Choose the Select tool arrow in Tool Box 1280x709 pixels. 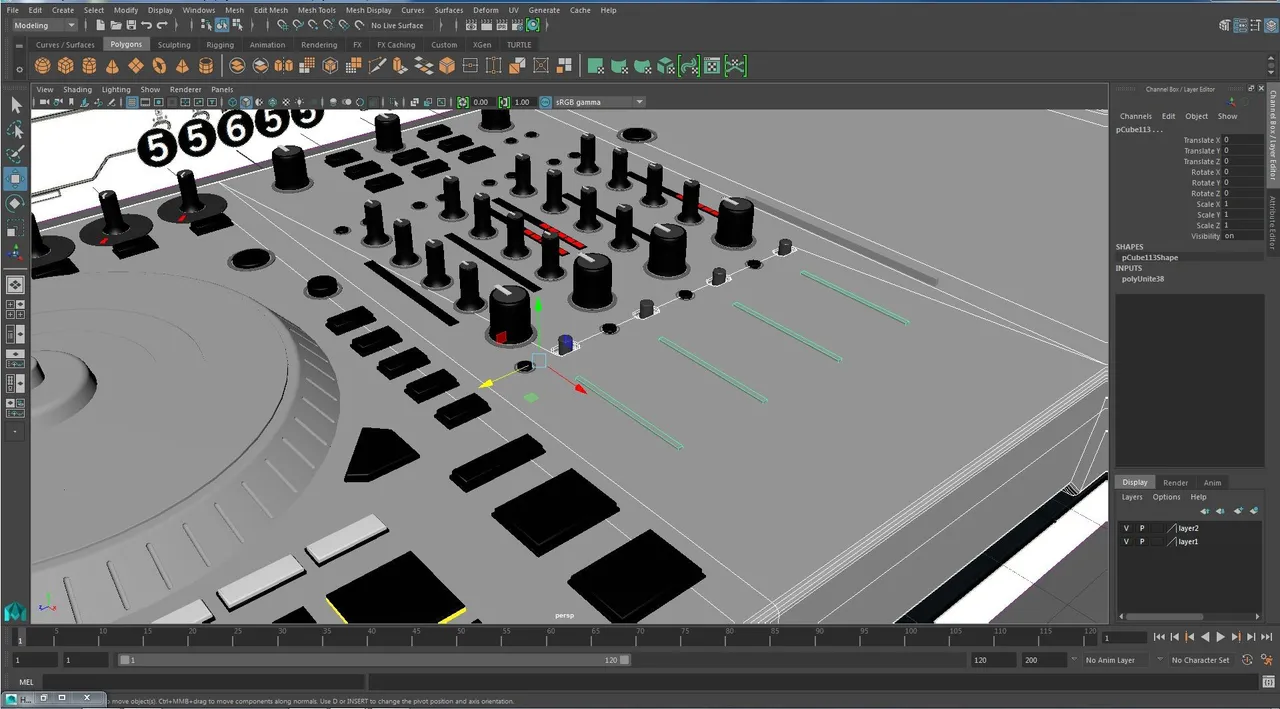tap(16, 105)
